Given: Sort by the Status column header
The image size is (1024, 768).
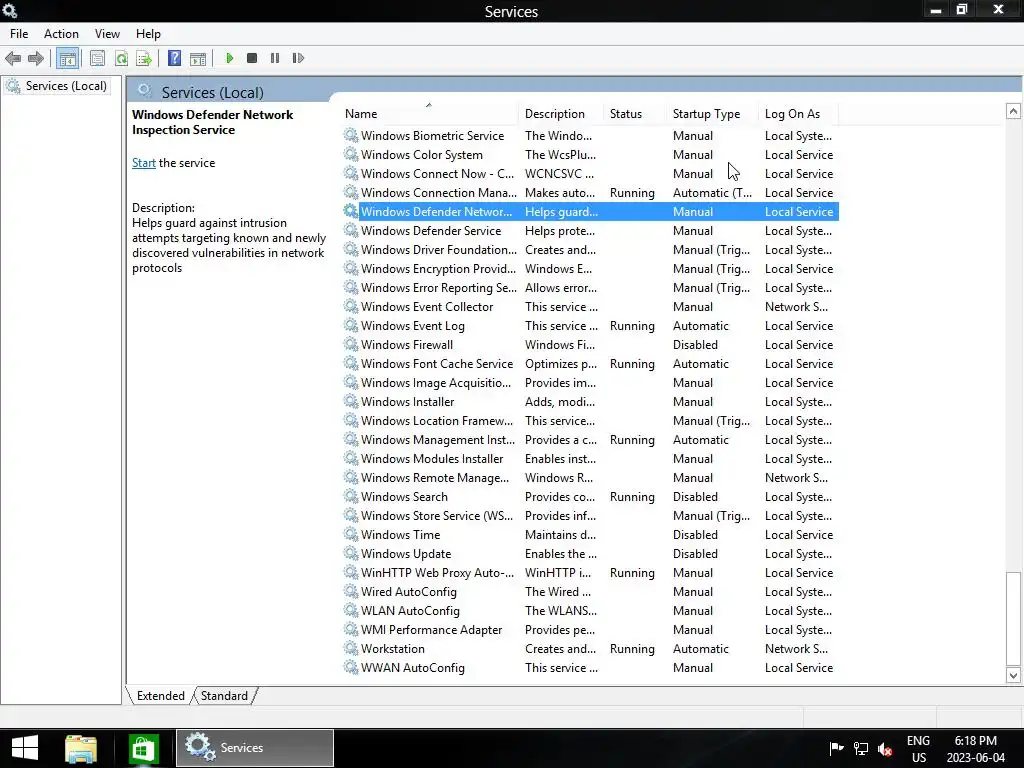Looking at the screenshot, I should tap(635, 114).
